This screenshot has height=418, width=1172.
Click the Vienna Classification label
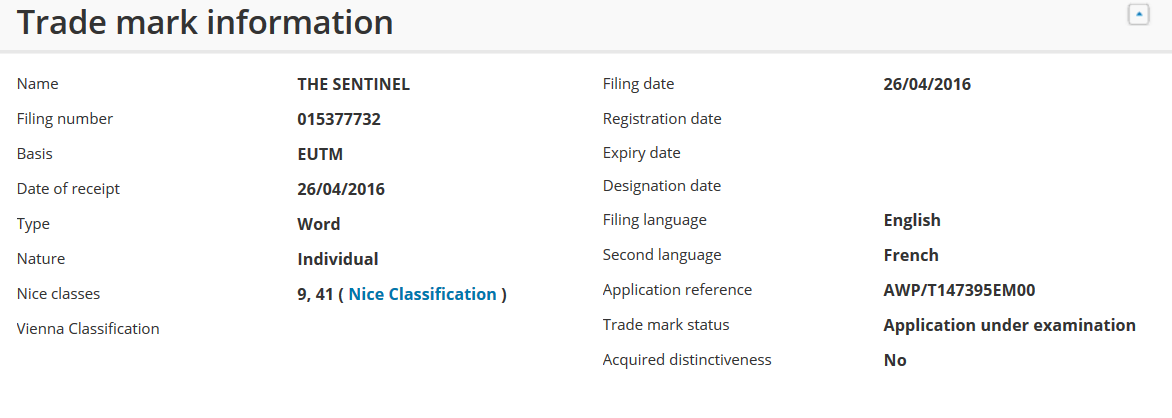tap(88, 329)
